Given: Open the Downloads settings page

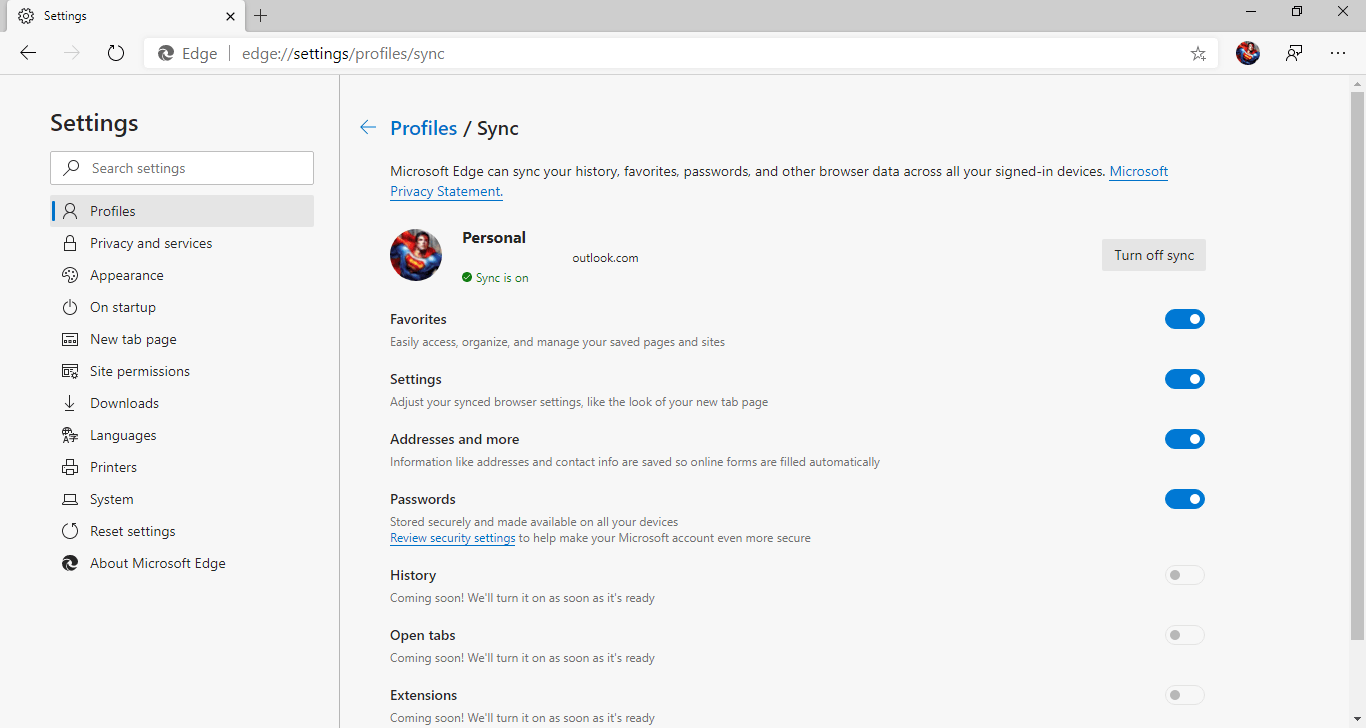Looking at the screenshot, I should 182,403.
